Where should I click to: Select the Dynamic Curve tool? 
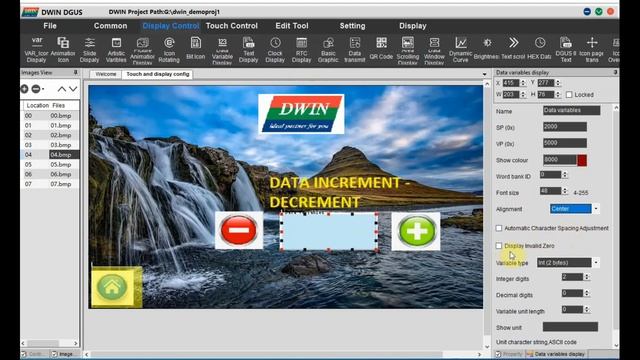click(461, 49)
